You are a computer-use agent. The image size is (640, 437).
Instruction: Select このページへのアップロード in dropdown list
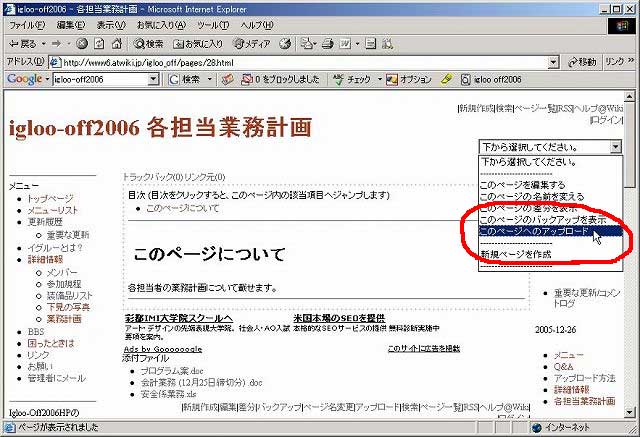pos(550,231)
